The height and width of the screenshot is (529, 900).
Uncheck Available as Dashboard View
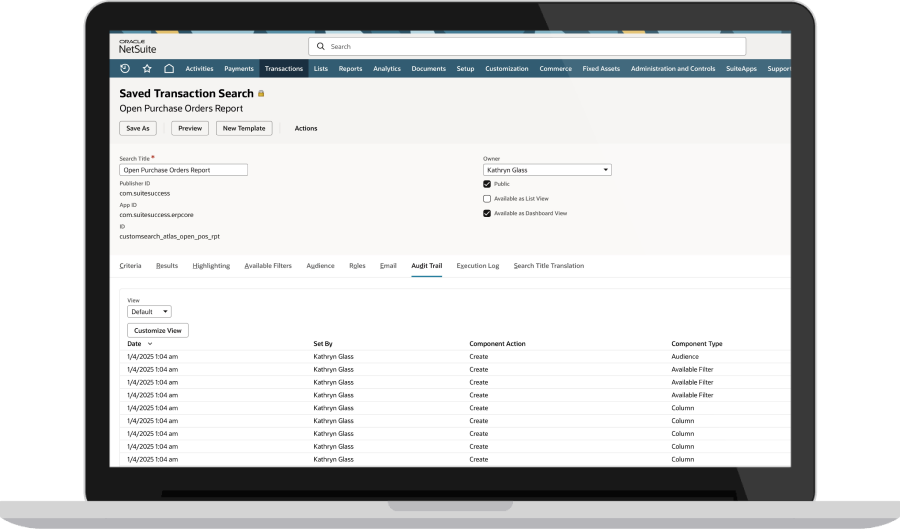(487, 213)
